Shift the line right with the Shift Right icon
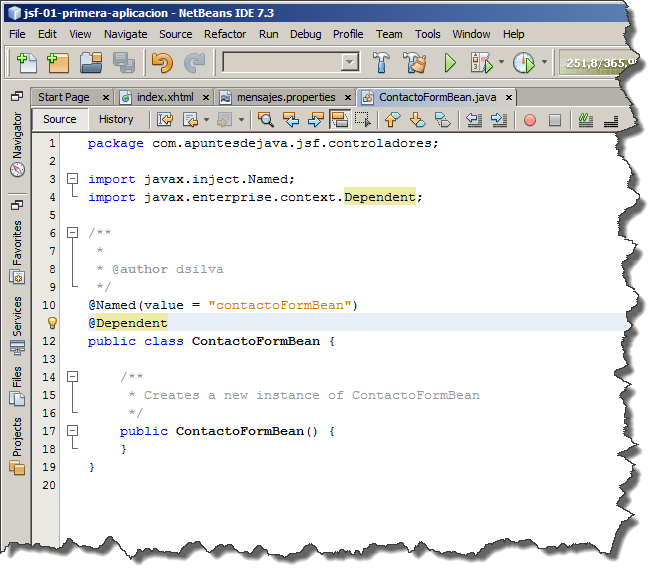 [499, 120]
